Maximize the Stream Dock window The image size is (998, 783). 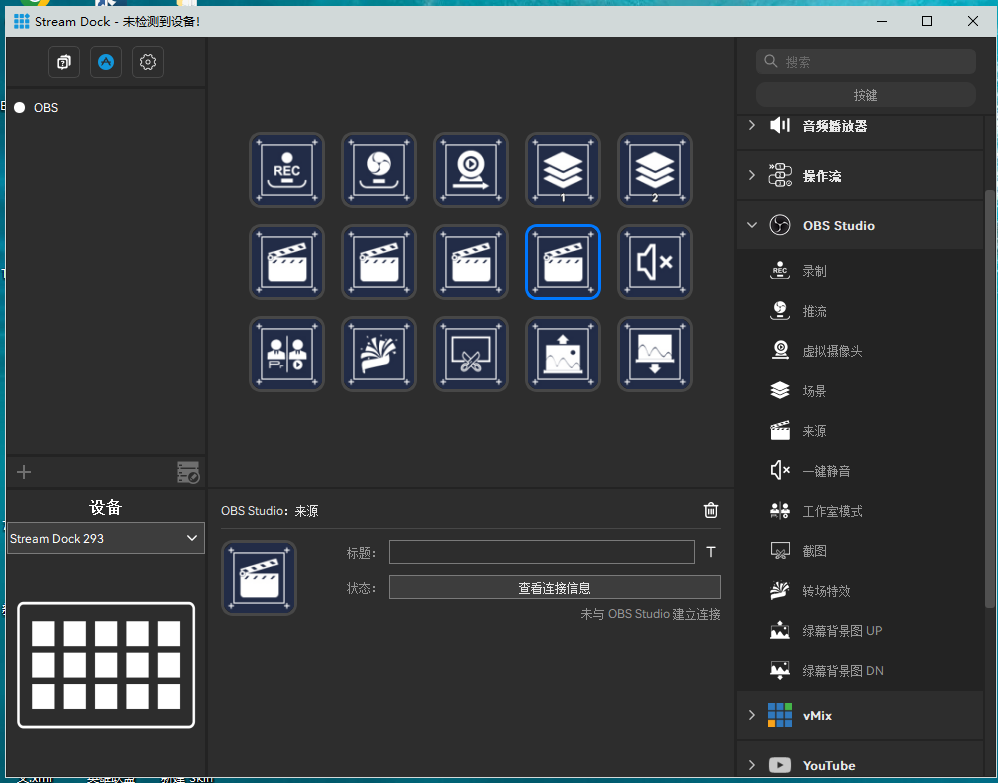tap(927, 21)
